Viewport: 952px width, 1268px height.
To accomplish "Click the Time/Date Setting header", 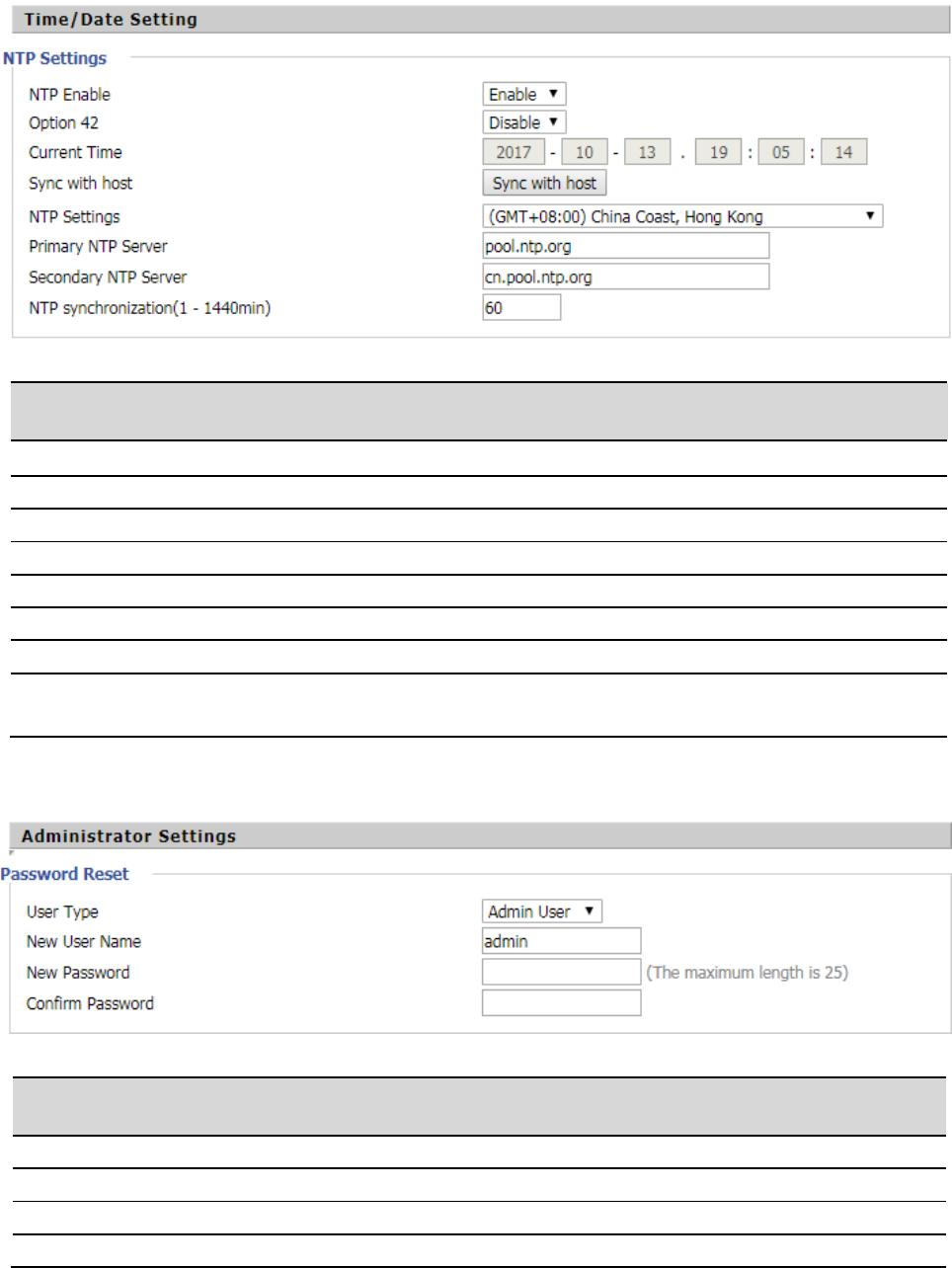I will [111, 20].
